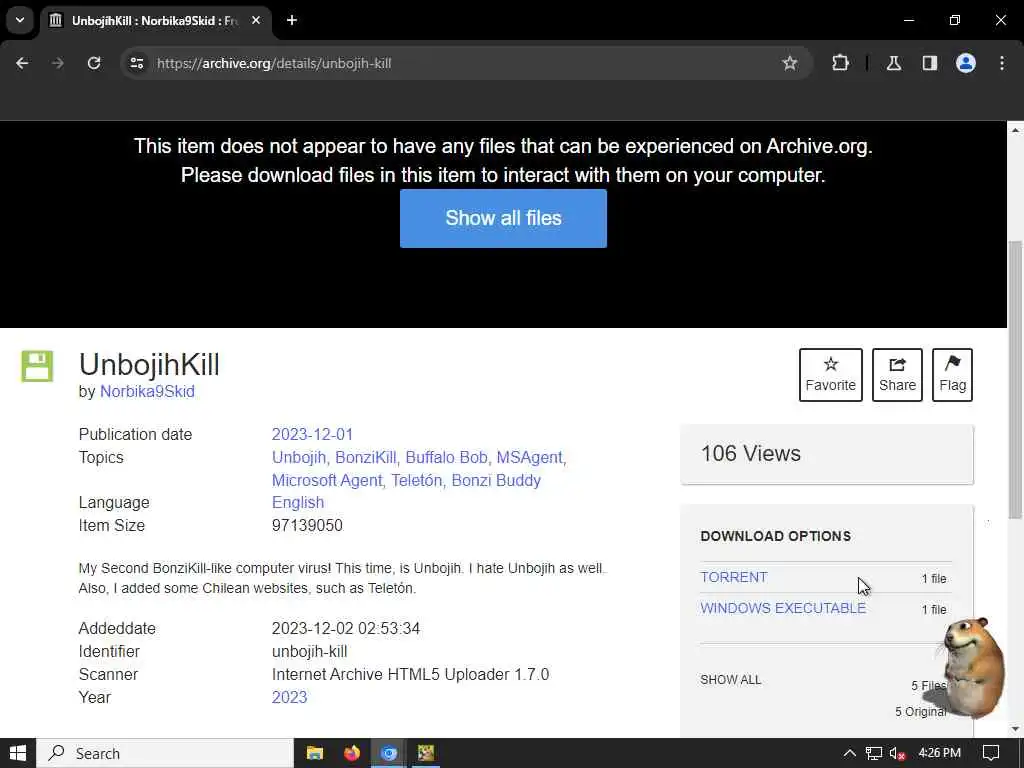Open Firefox from the taskbar
1024x768 pixels.
pos(352,753)
